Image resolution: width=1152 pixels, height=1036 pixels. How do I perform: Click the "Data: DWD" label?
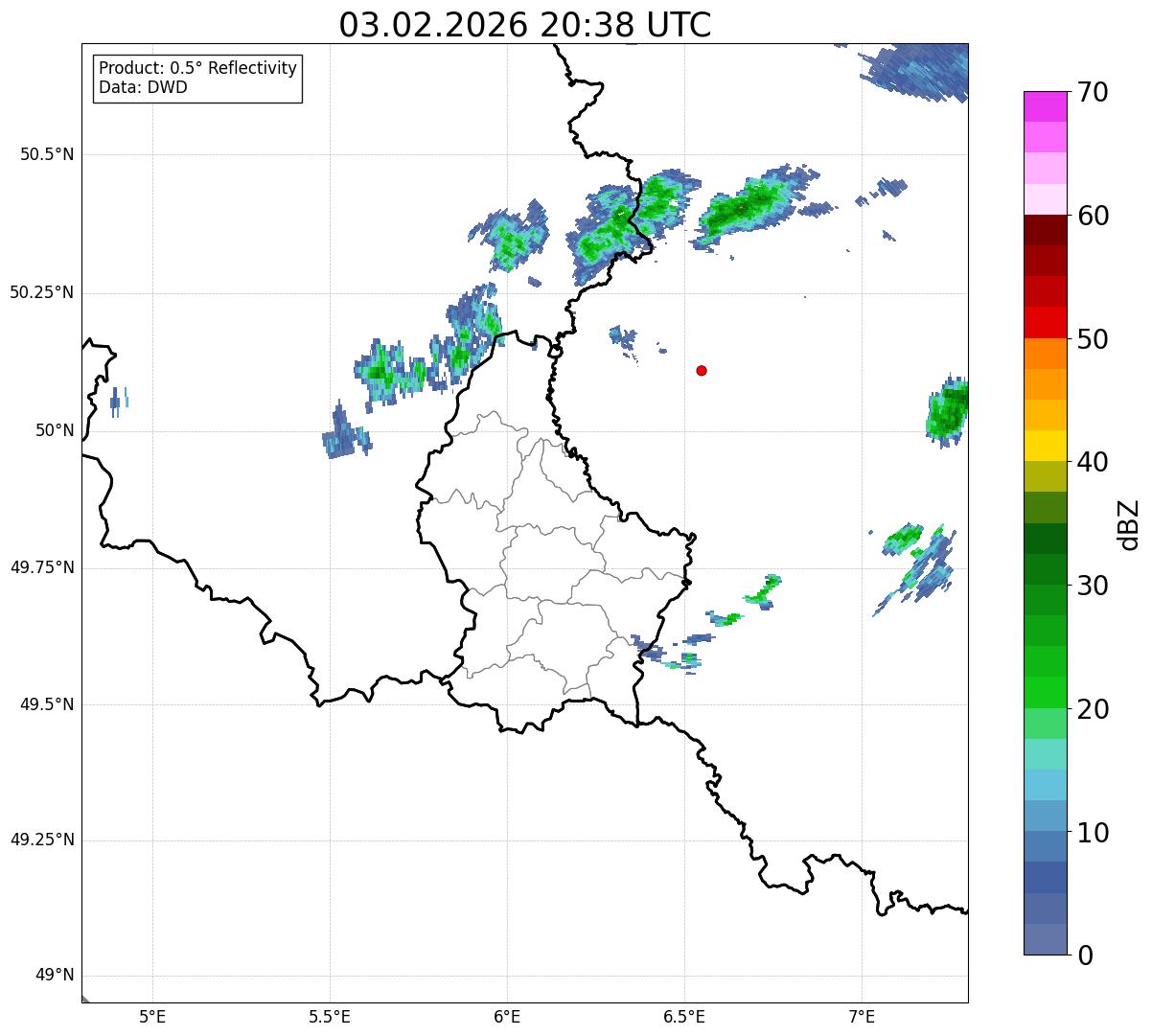[143, 87]
